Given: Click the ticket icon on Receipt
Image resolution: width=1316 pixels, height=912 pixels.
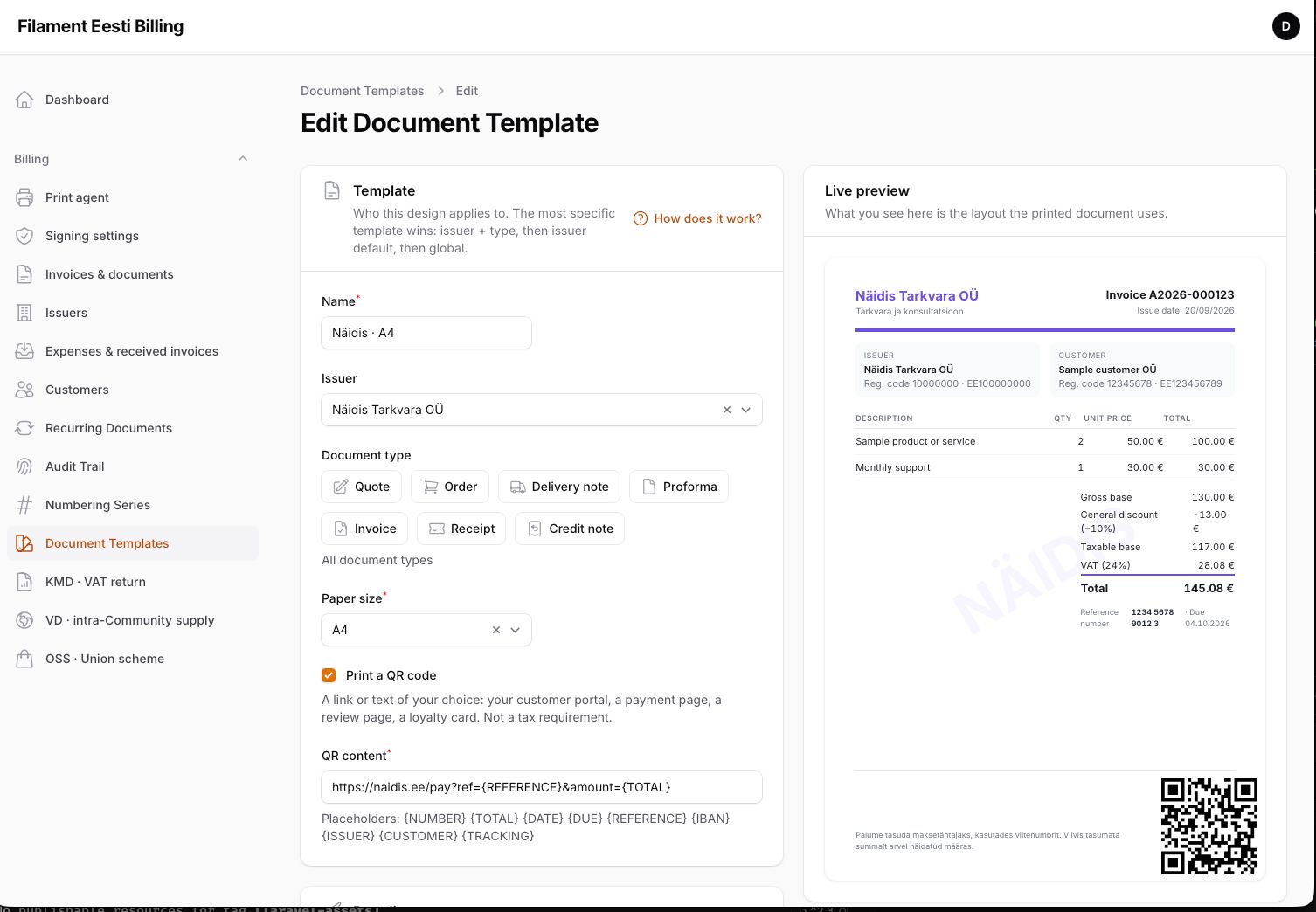Looking at the screenshot, I should pyautogui.click(x=437, y=529).
